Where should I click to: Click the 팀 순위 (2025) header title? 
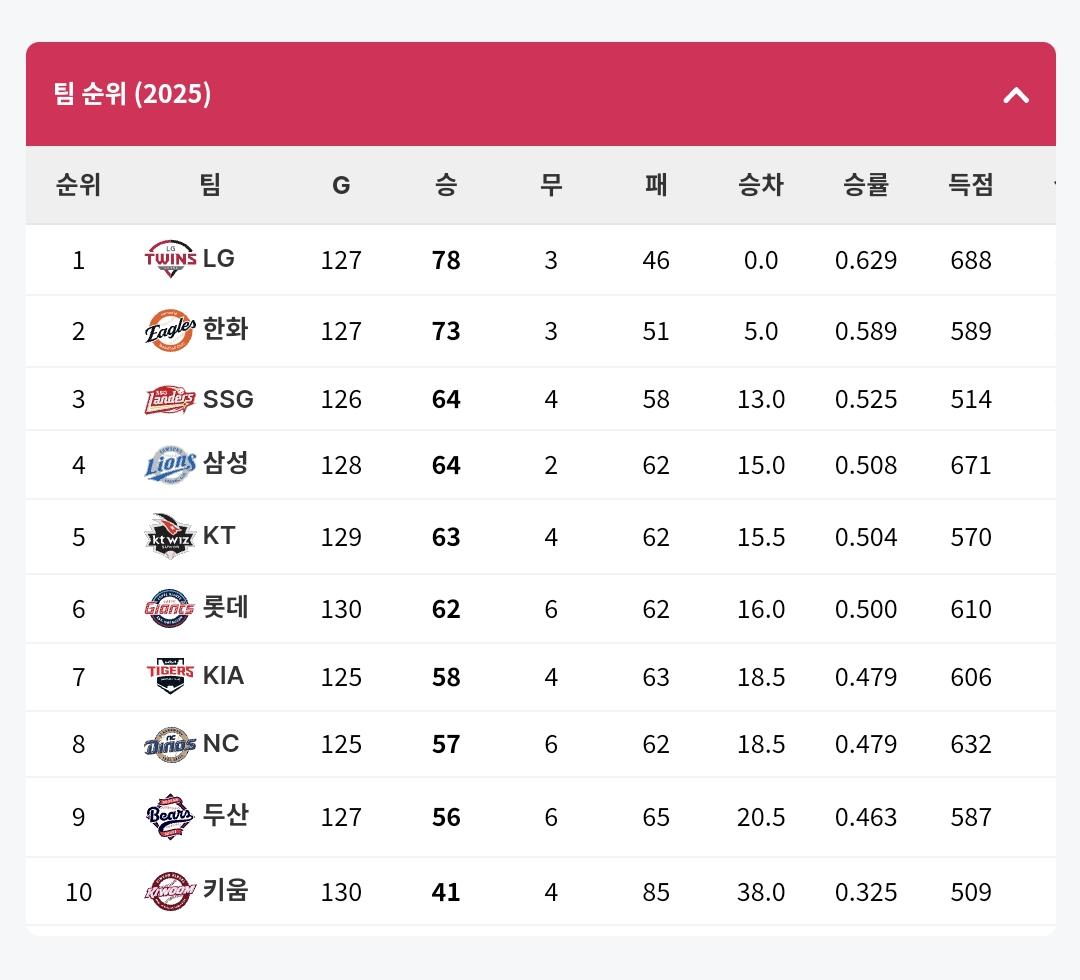point(132,95)
